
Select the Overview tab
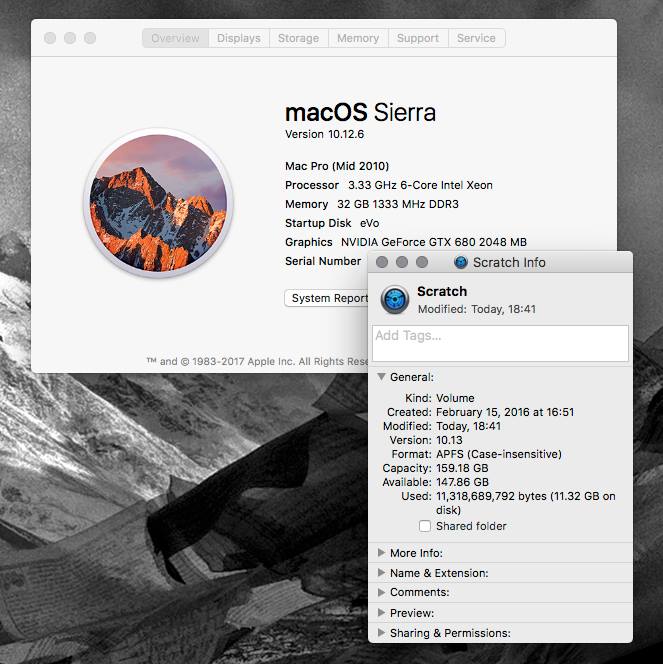point(175,38)
